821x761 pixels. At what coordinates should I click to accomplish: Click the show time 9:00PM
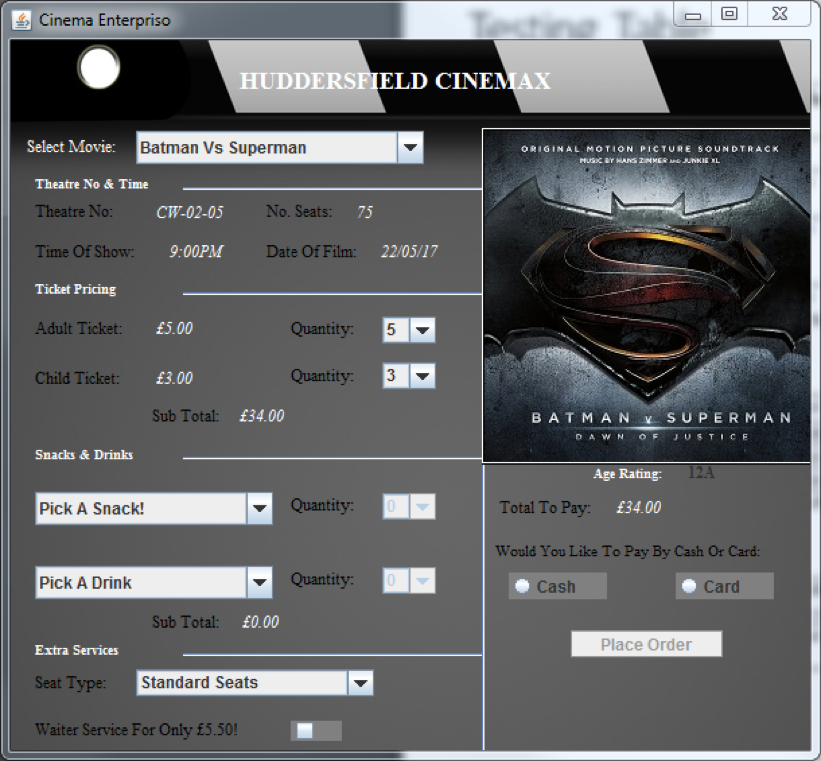[x=196, y=251]
